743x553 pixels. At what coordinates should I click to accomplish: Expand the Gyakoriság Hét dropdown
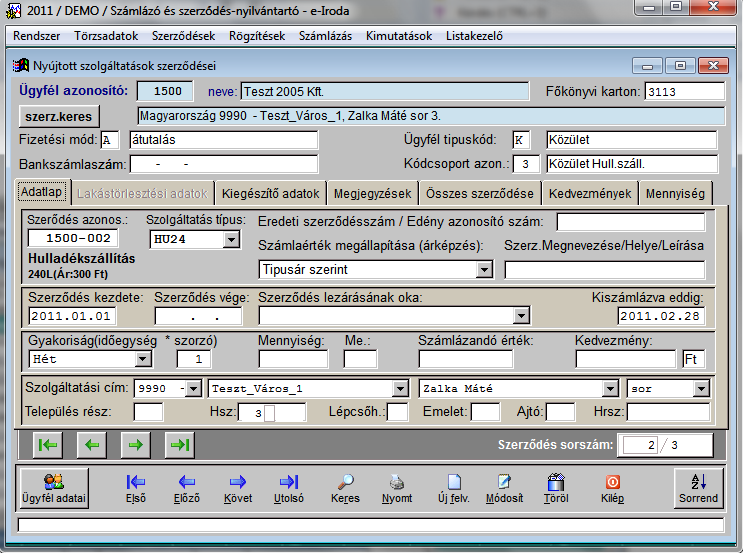[x=143, y=358]
